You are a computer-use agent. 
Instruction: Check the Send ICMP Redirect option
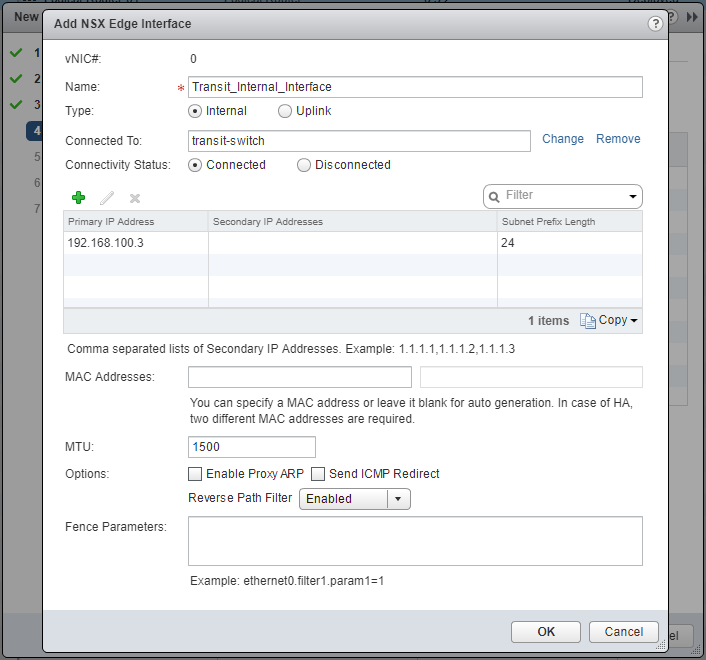tap(319, 474)
